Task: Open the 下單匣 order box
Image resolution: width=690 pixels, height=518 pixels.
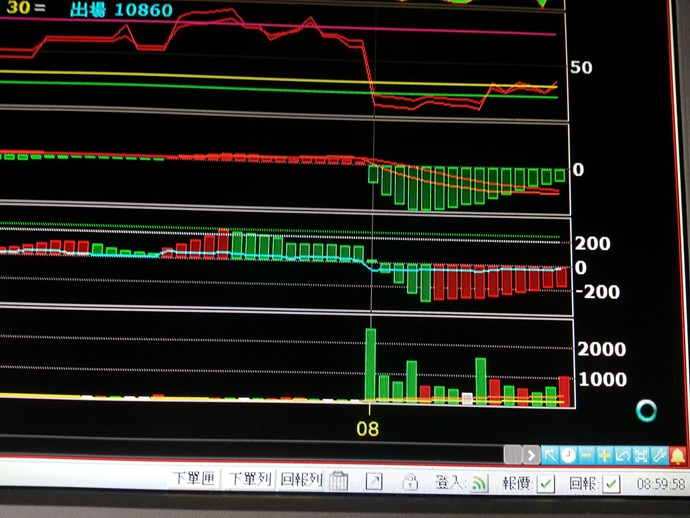Action: click(x=194, y=478)
